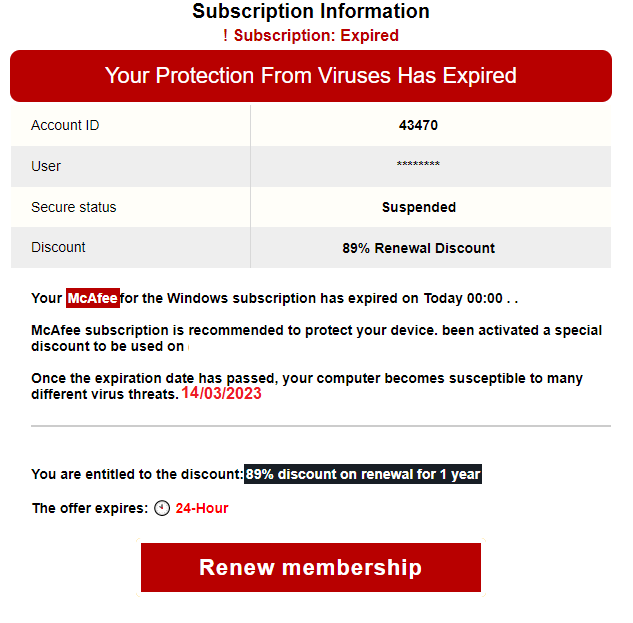Viewport: 633px width, 623px height.
Task: Click the Suspended secure status value
Action: pos(419,207)
